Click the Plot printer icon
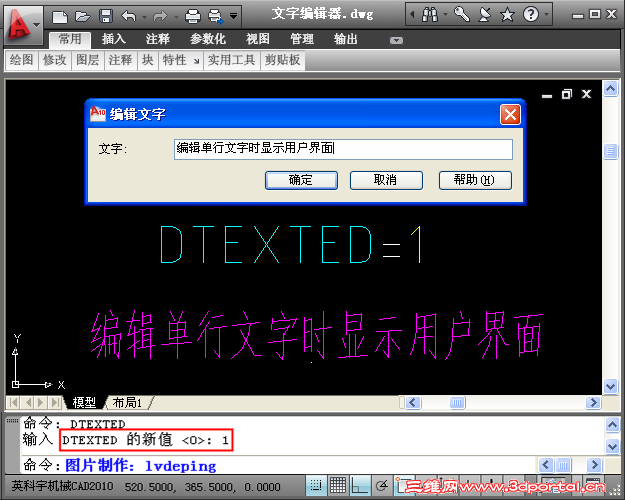This screenshot has height=500, width=625. pyautogui.click(x=193, y=16)
